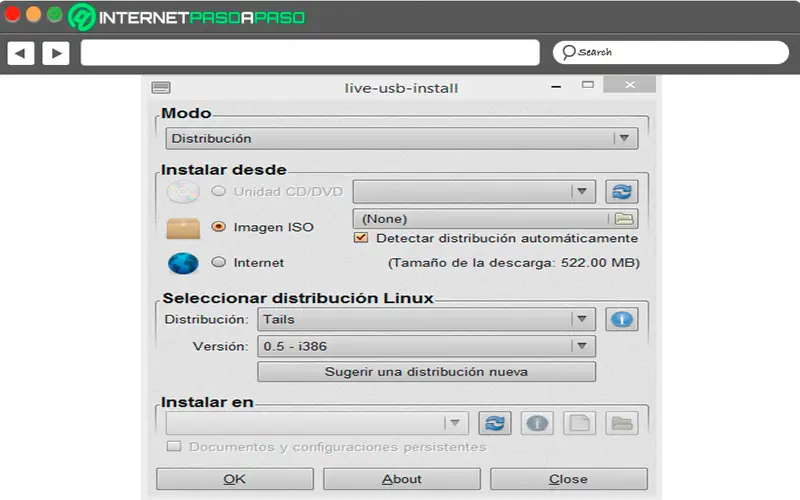Expand the Distribución Tails dropdown

[427, 319]
